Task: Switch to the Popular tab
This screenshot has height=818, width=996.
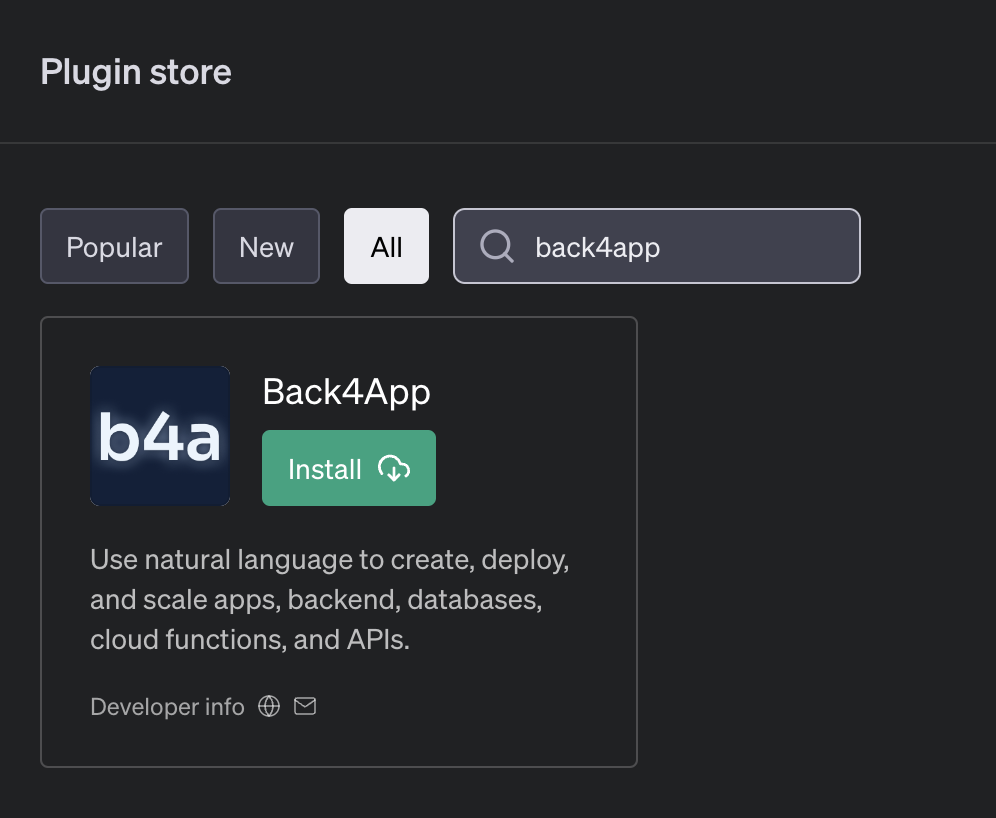Action: 114,246
